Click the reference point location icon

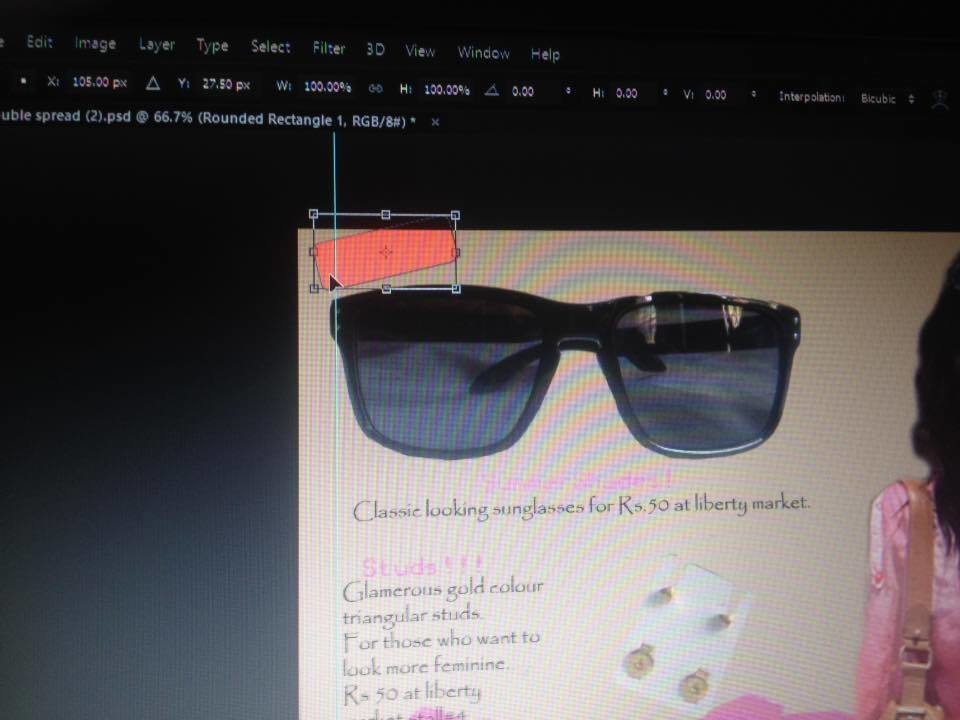coord(23,80)
